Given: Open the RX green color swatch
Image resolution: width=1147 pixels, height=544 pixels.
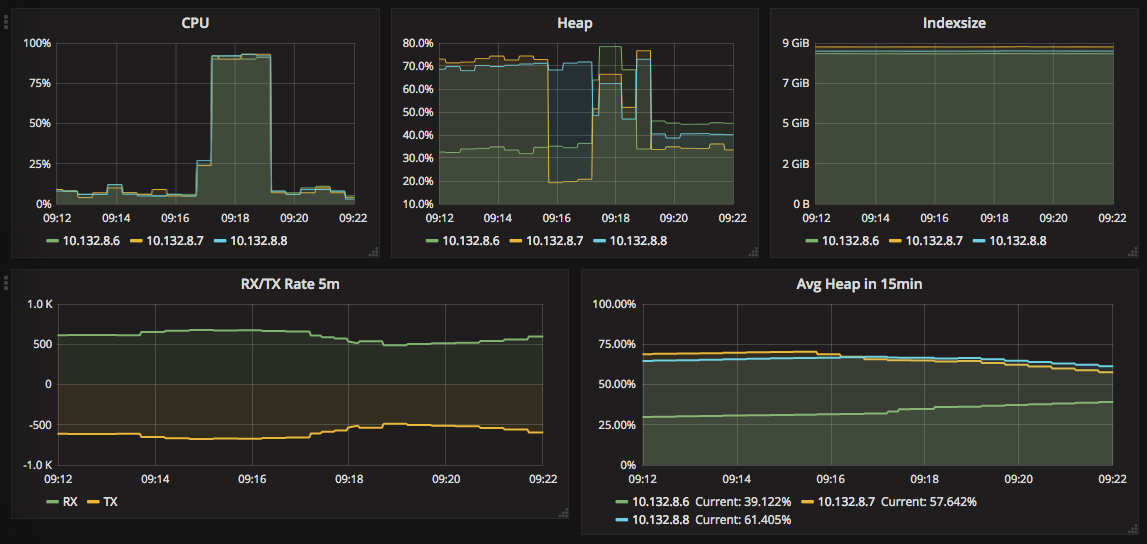Looking at the screenshot, I should coord(52,502).
